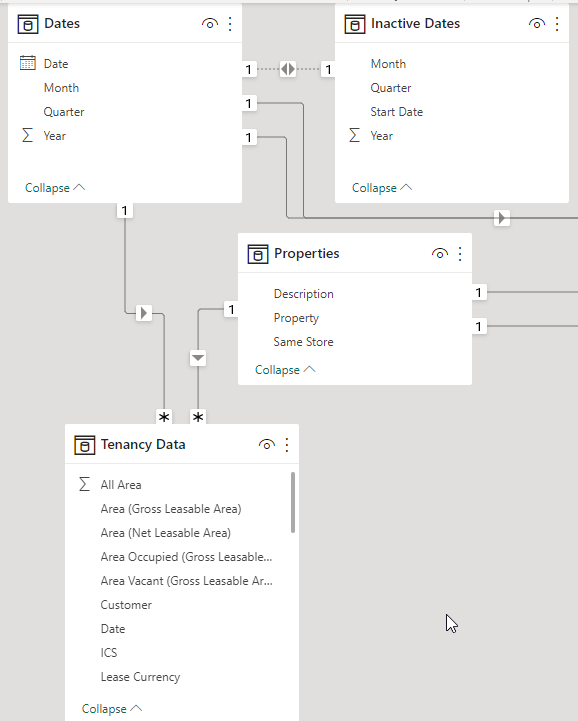Screen dimensions: 578x721
Task: Click the Dates table icon
Action: click(28, 24)
